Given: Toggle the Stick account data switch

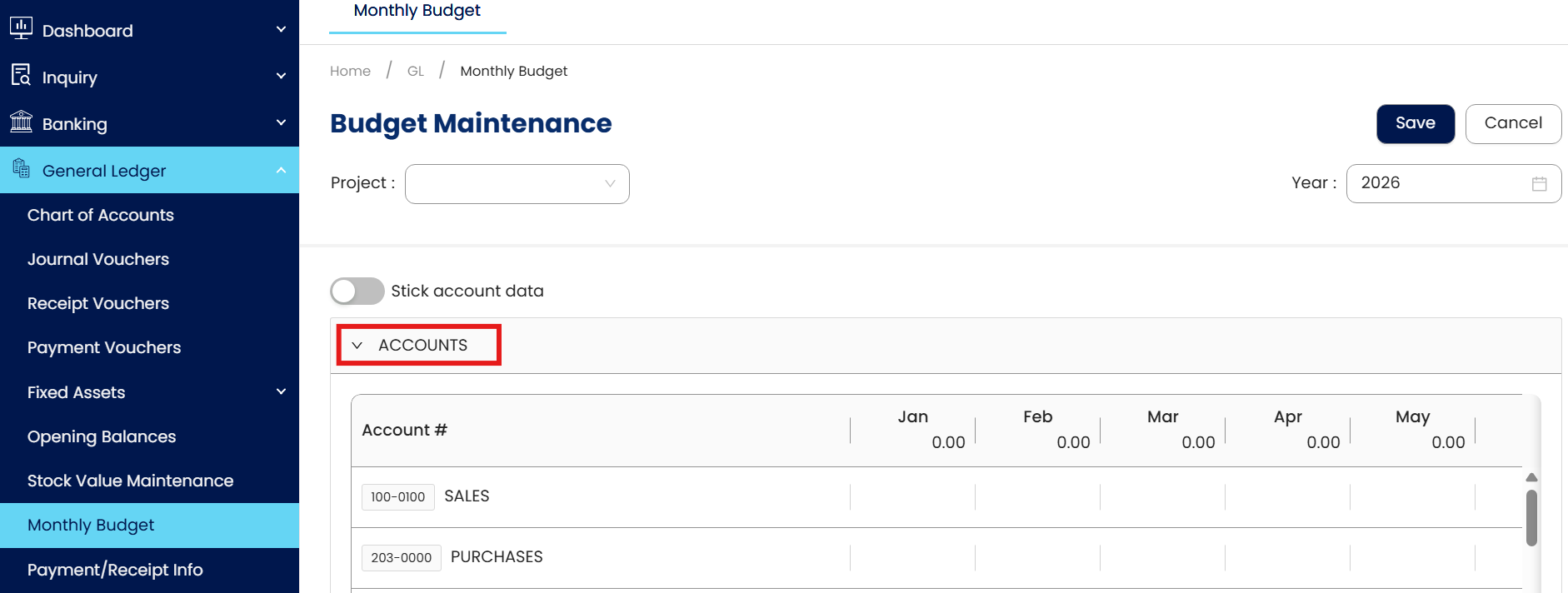Looking at the screenshot, I should click(x=357, y=292).
